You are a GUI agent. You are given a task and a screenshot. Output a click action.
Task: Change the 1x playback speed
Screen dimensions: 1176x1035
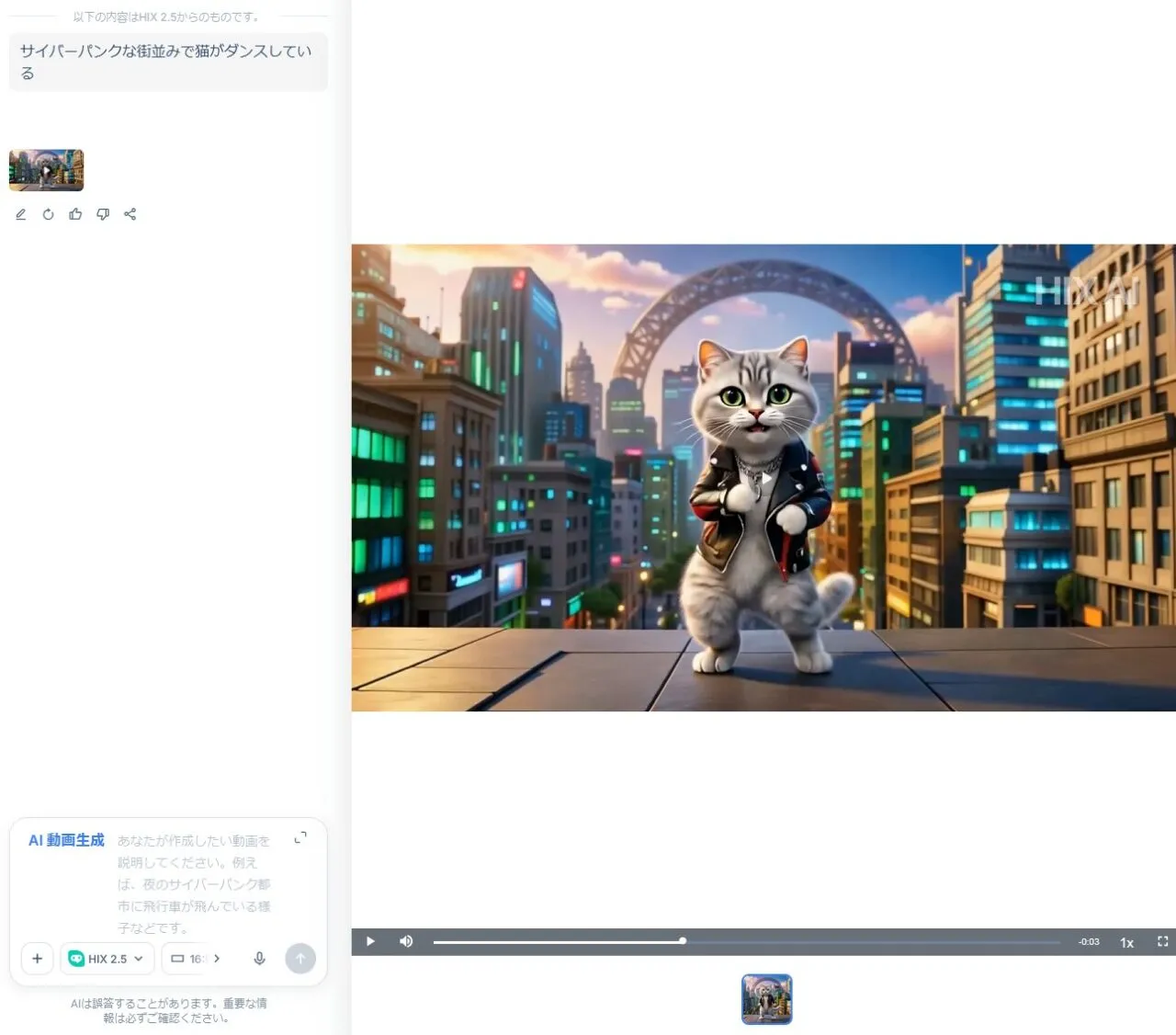(x=1126, y=942)
